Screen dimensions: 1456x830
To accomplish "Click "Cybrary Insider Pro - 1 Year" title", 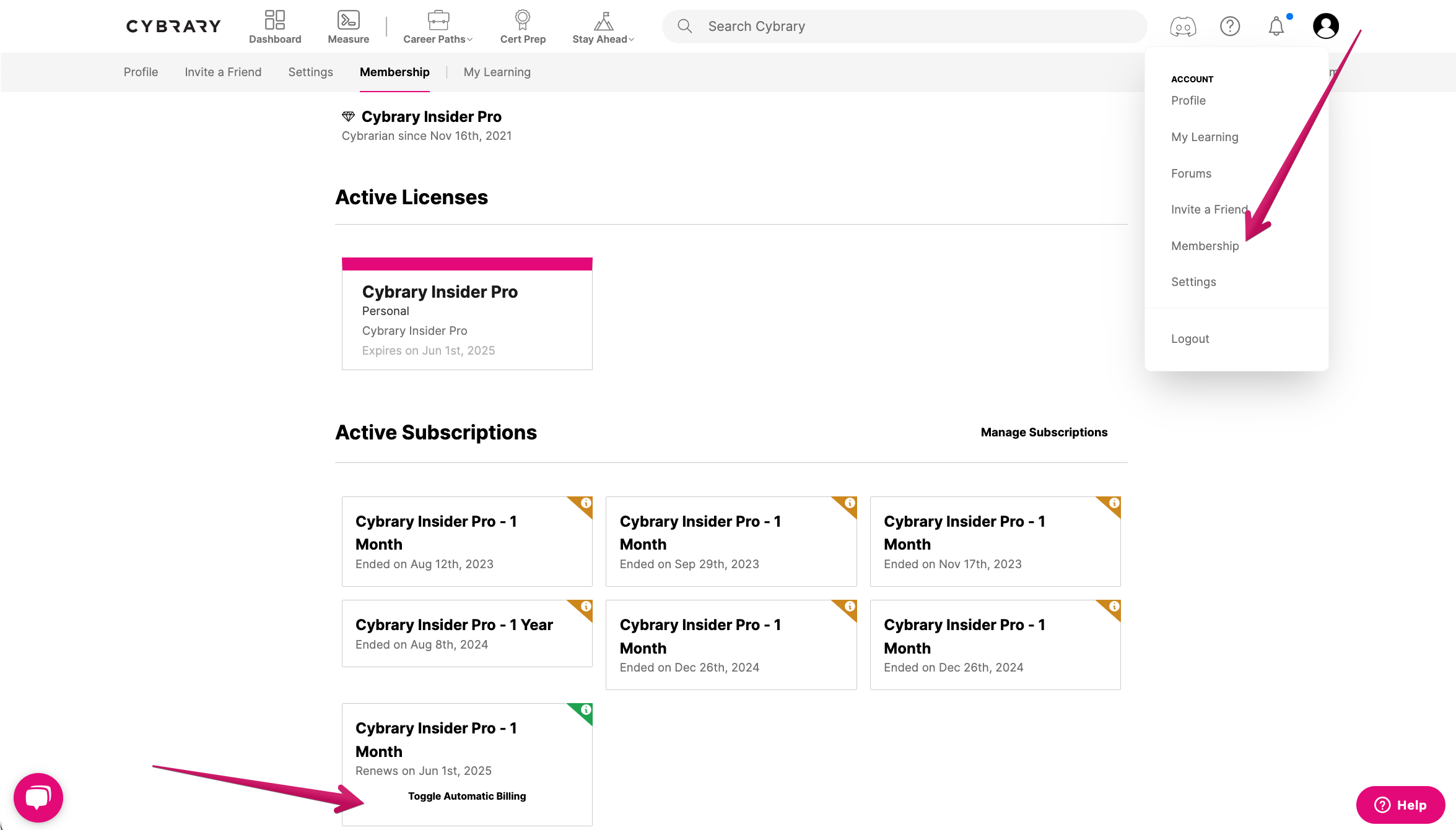I will (x=454, y=625).
